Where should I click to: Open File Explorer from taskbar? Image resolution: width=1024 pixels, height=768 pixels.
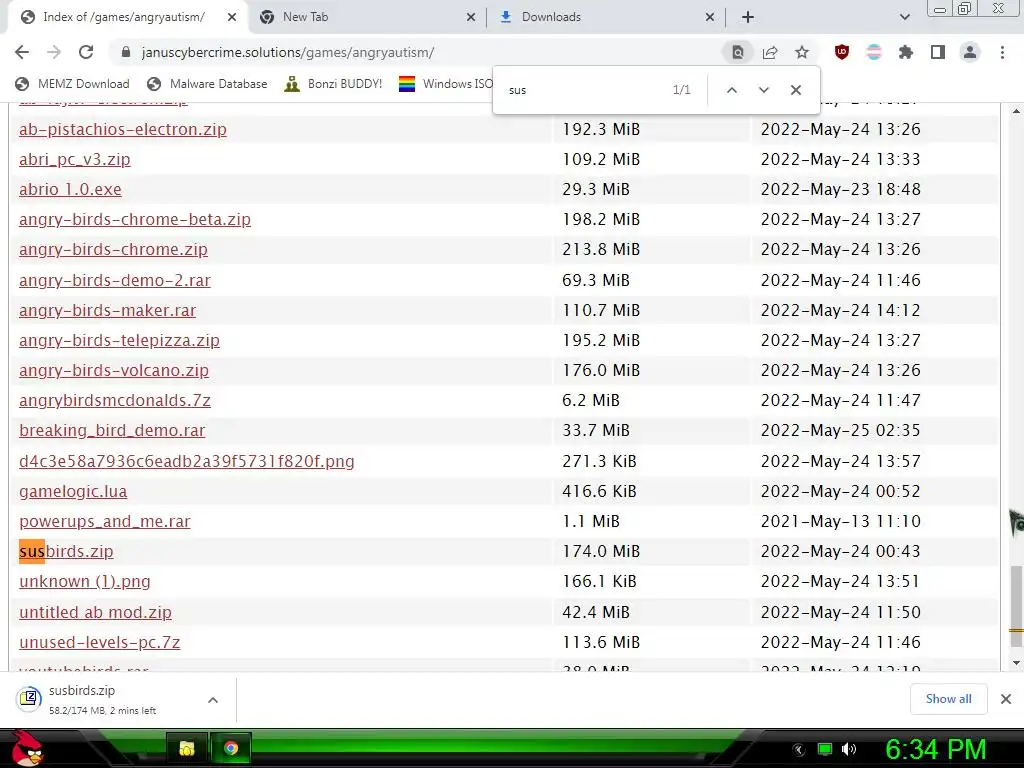(x=187, y=748)
